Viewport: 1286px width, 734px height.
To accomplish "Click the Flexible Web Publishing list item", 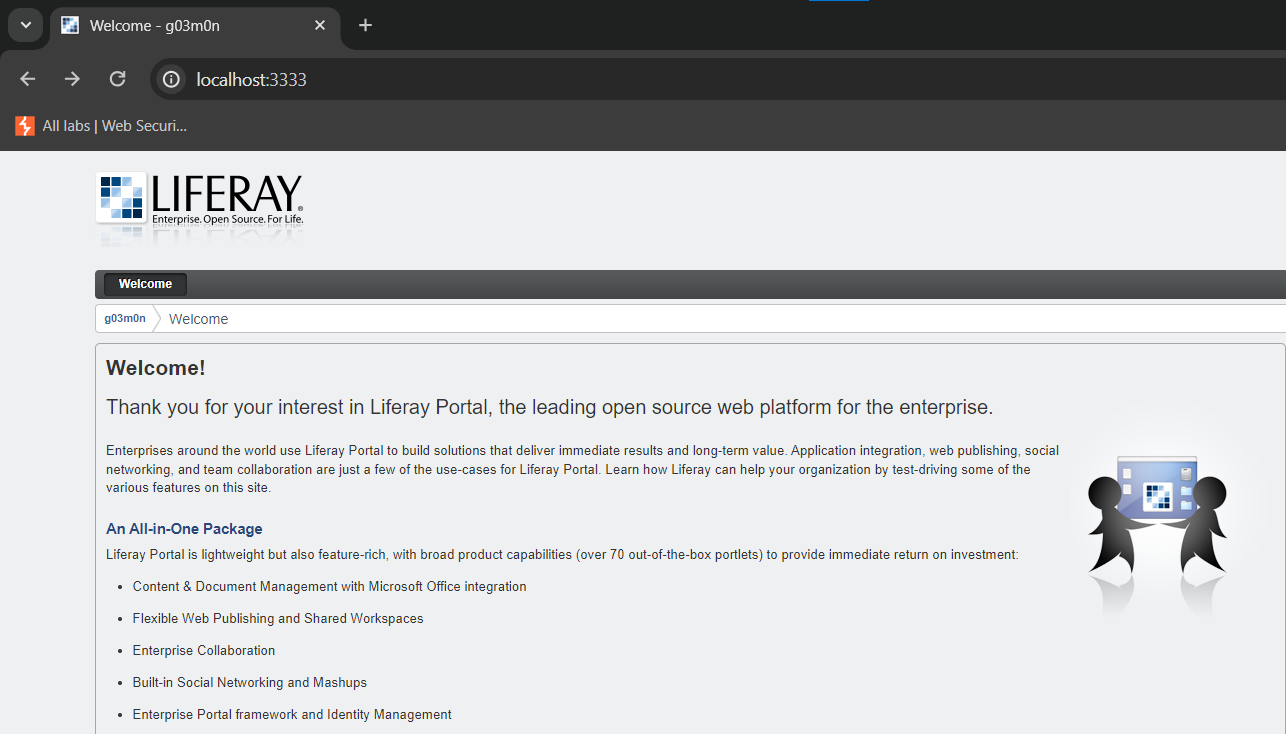I will (x=277, y=619).
